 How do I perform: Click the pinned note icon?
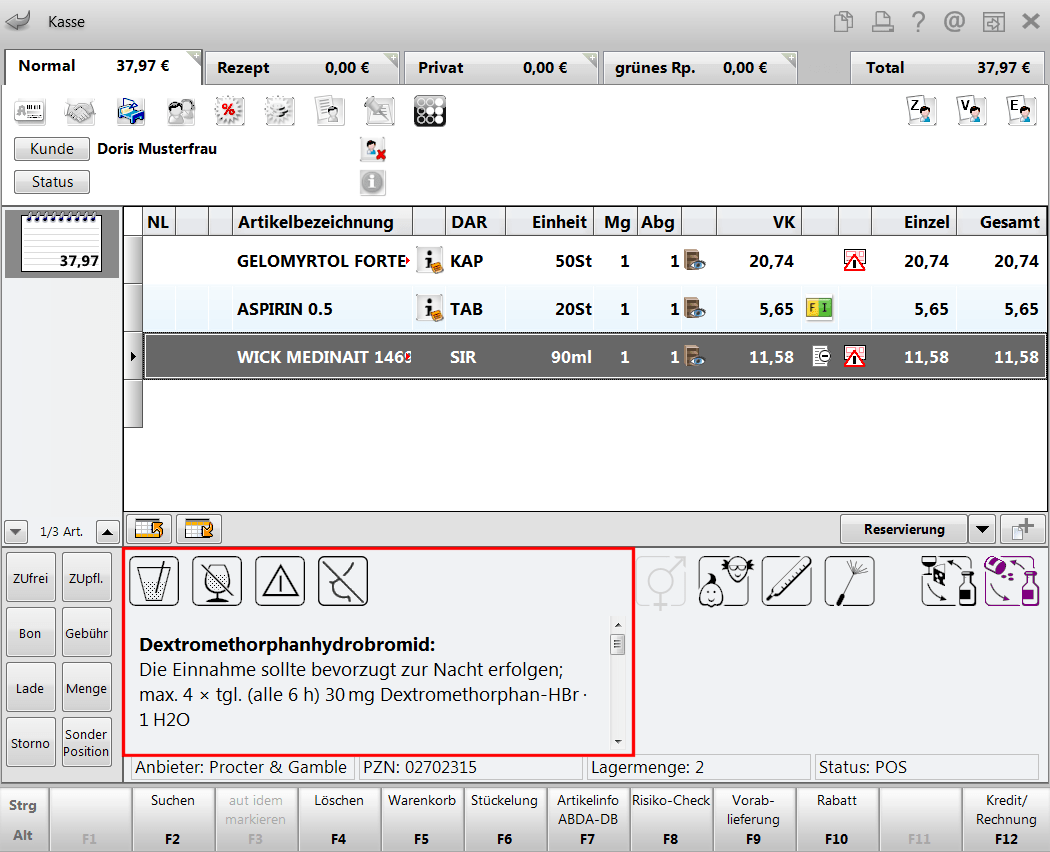click(x=379, y=111)
